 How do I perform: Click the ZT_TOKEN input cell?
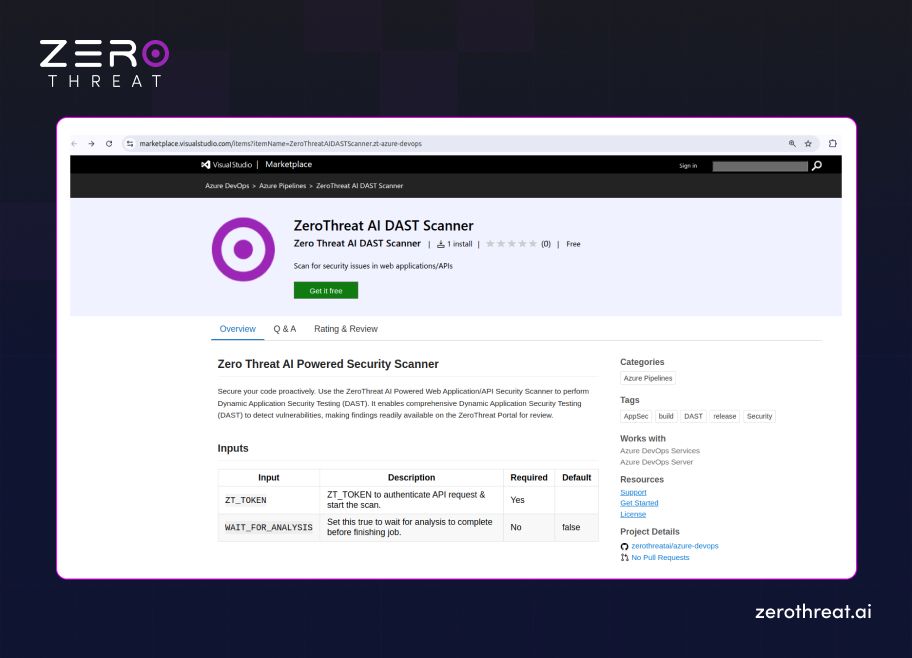click(x=269, y=500)
